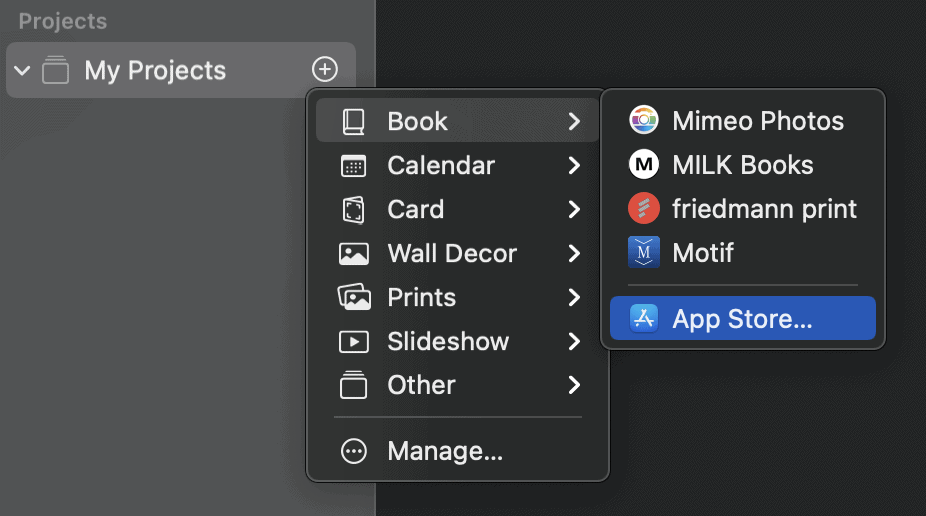Collapse the My Projects disclosure chevron
Screen dimensions: 926x516
click(22, 71)
